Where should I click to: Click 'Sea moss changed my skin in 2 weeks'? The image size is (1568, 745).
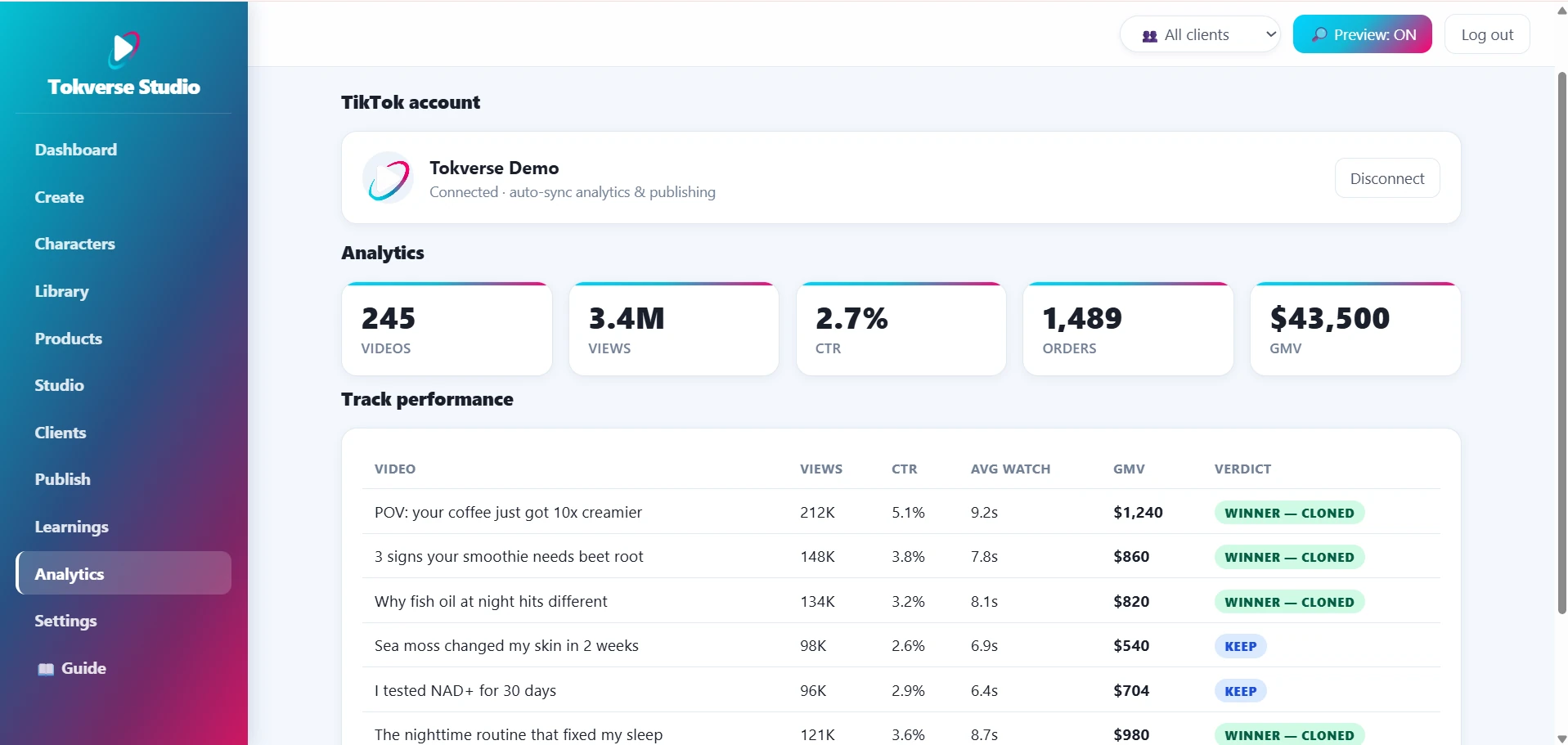point(506,646)
